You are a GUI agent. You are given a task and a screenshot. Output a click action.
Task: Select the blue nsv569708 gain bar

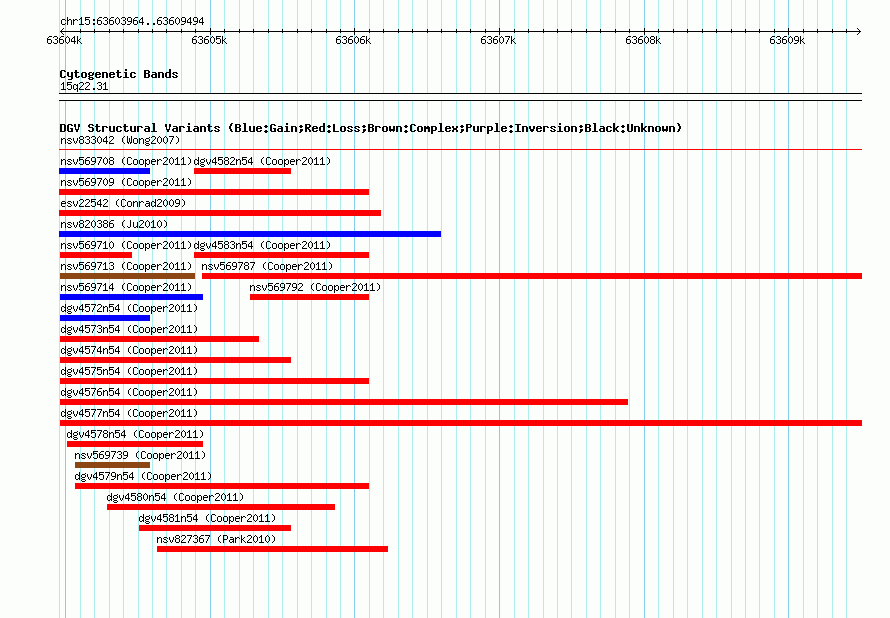105,171
